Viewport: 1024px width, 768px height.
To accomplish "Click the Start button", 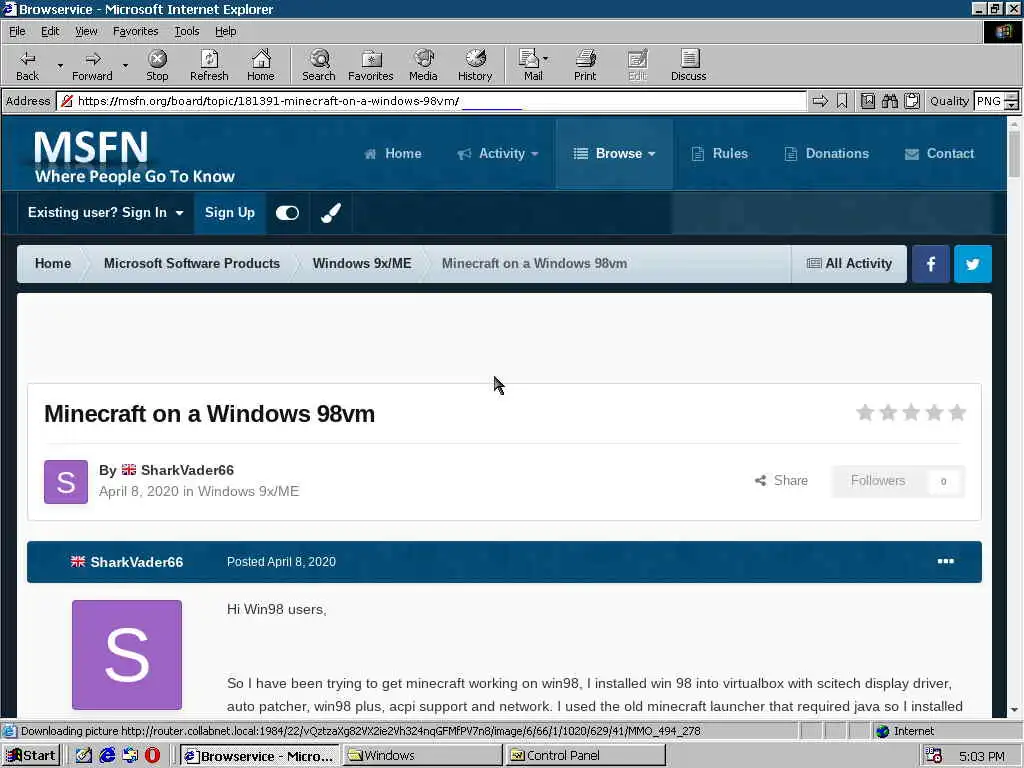I will click(x=31, y=756).
